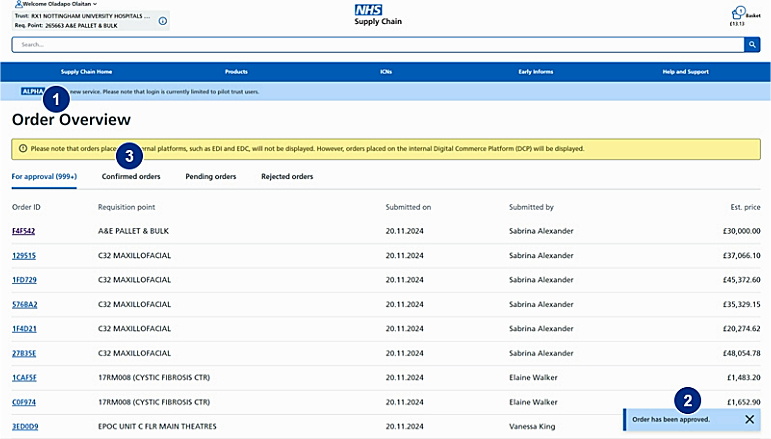Click the 'Order has been approved.' message text

coord(671,419)
